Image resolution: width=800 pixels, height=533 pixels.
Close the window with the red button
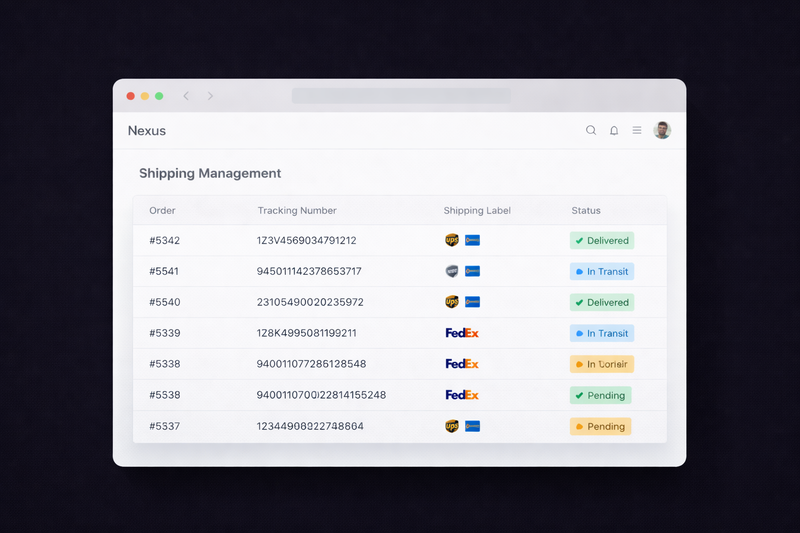point(131,96)
